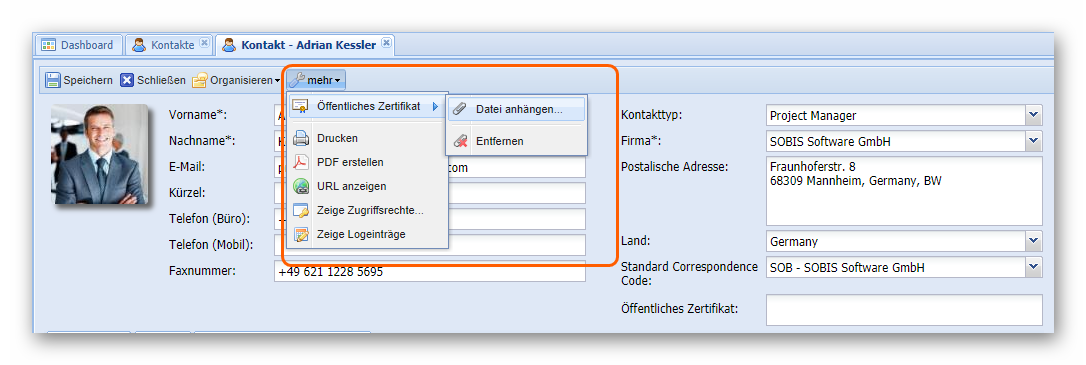Viewport: 1086px width, 365px height.
Task: Click the Organisieren folder icon
Action: 199,80
